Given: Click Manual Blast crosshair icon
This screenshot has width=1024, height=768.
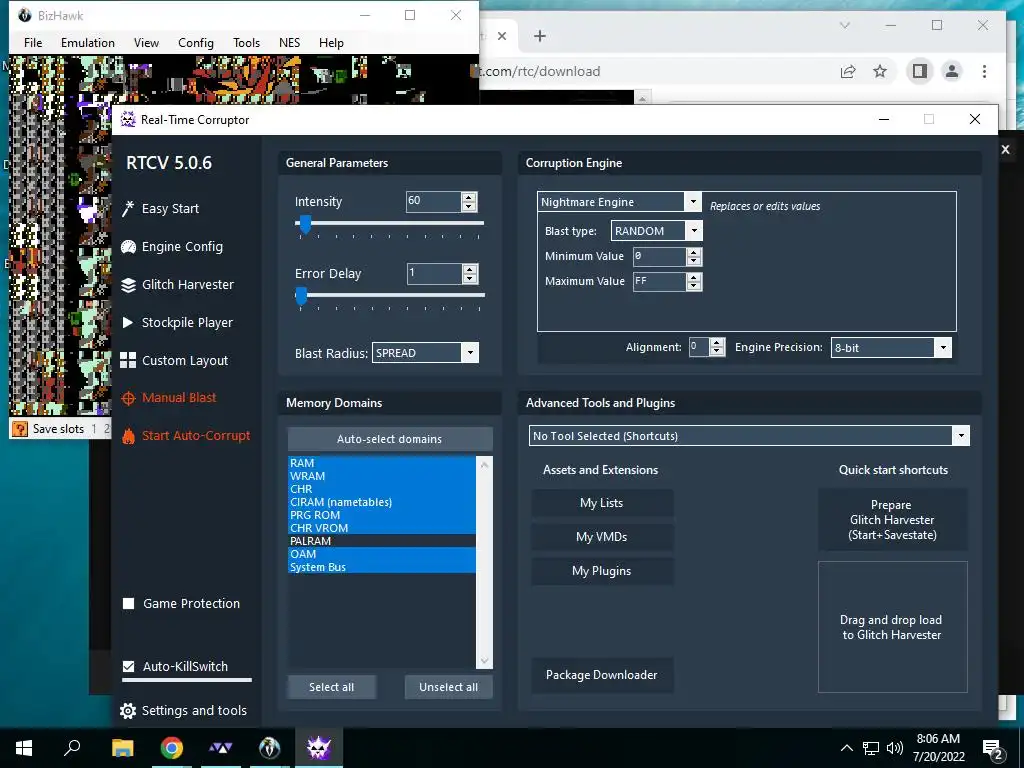Looking at the screenshot, I should pos(129,398).
